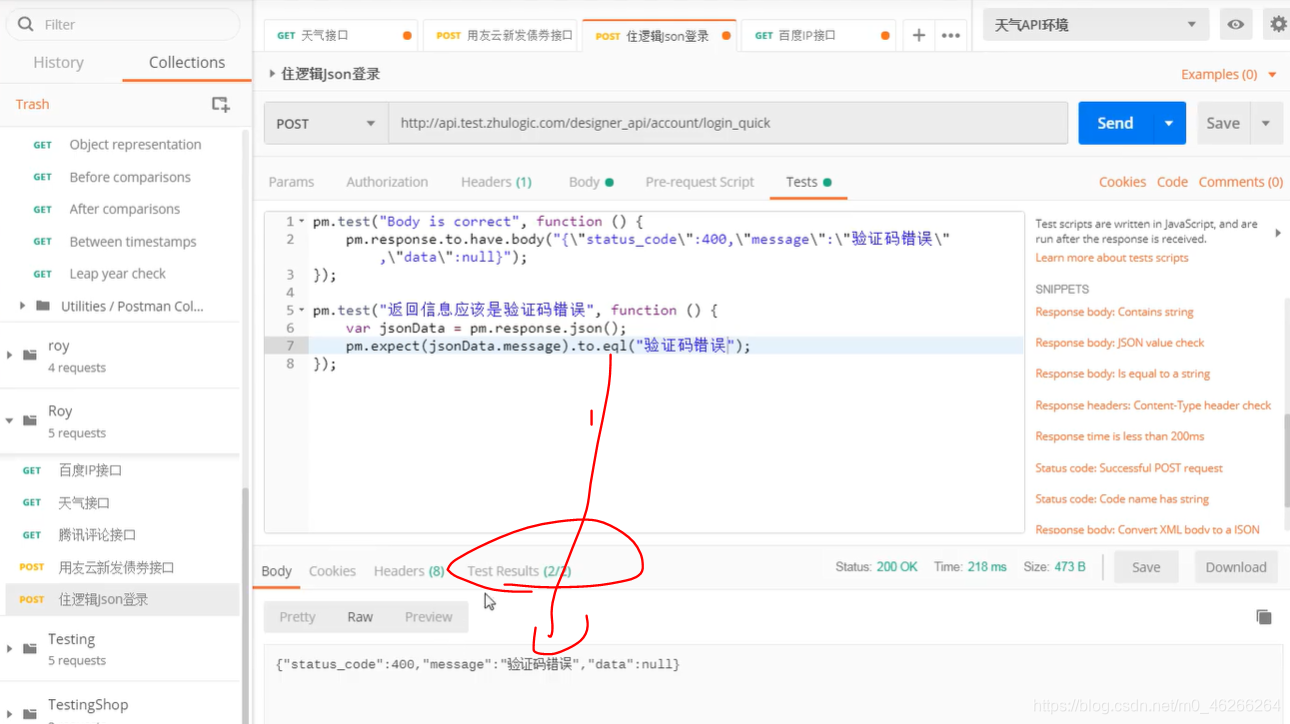Expand the Testing collection

[9, 648]
